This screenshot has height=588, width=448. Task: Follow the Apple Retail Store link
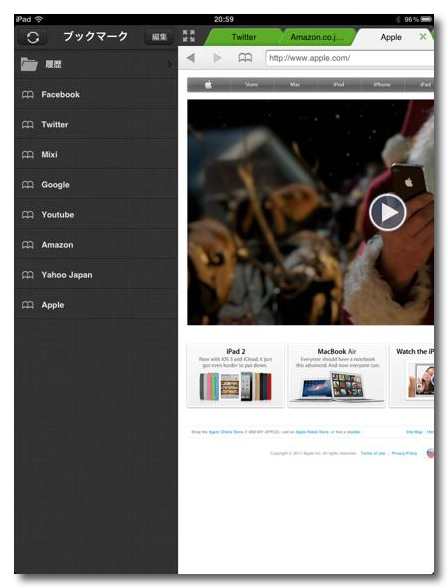click(312, 432)
